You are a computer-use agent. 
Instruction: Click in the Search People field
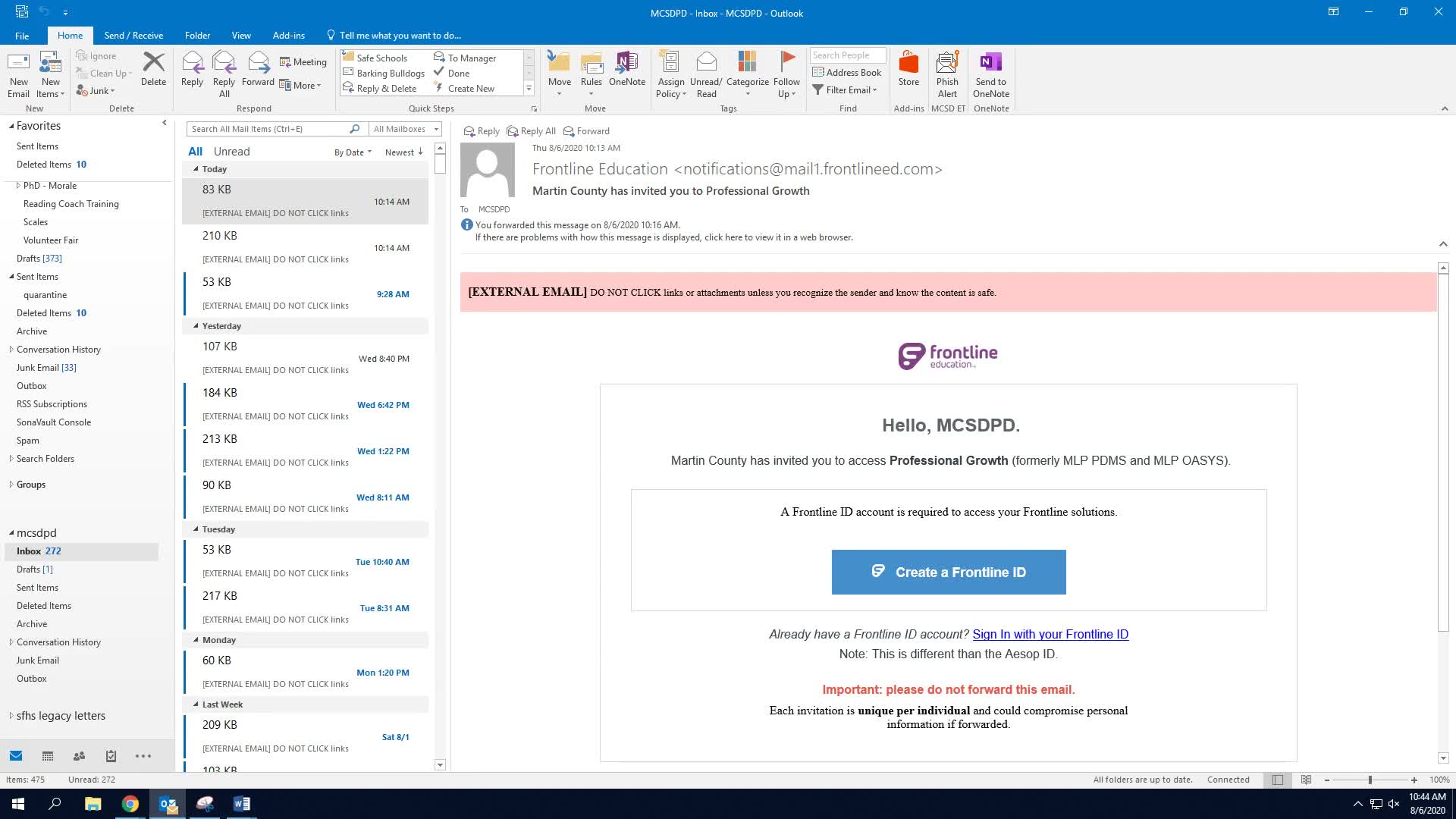[847, 55]
